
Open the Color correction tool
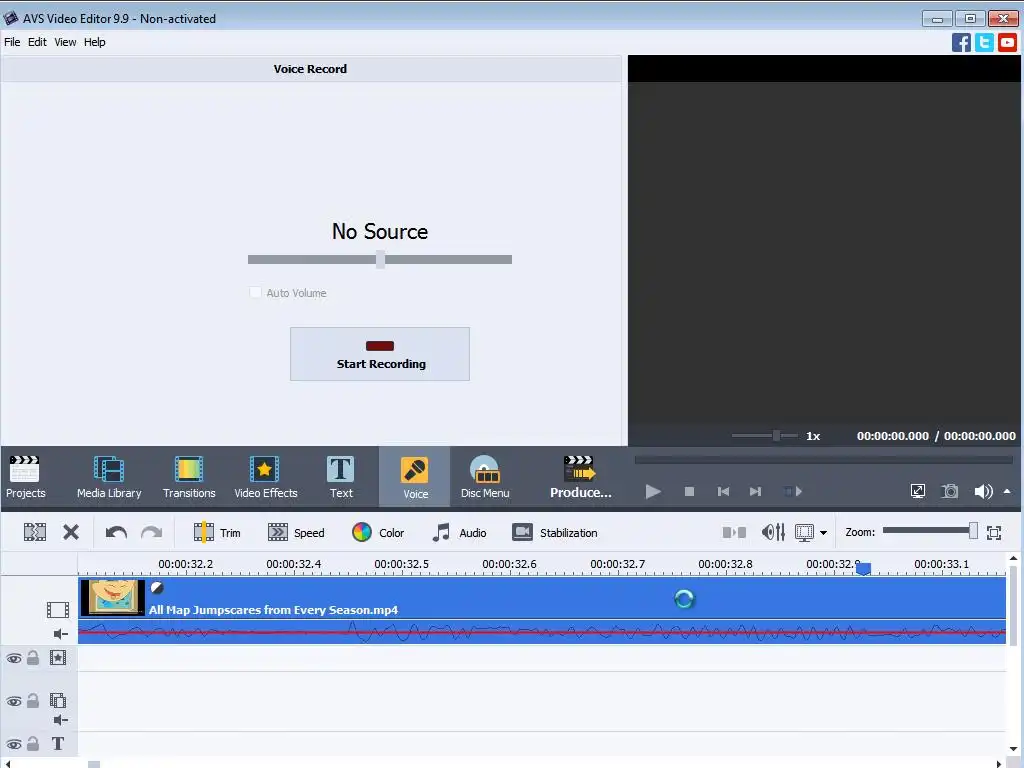pos(378,532)
